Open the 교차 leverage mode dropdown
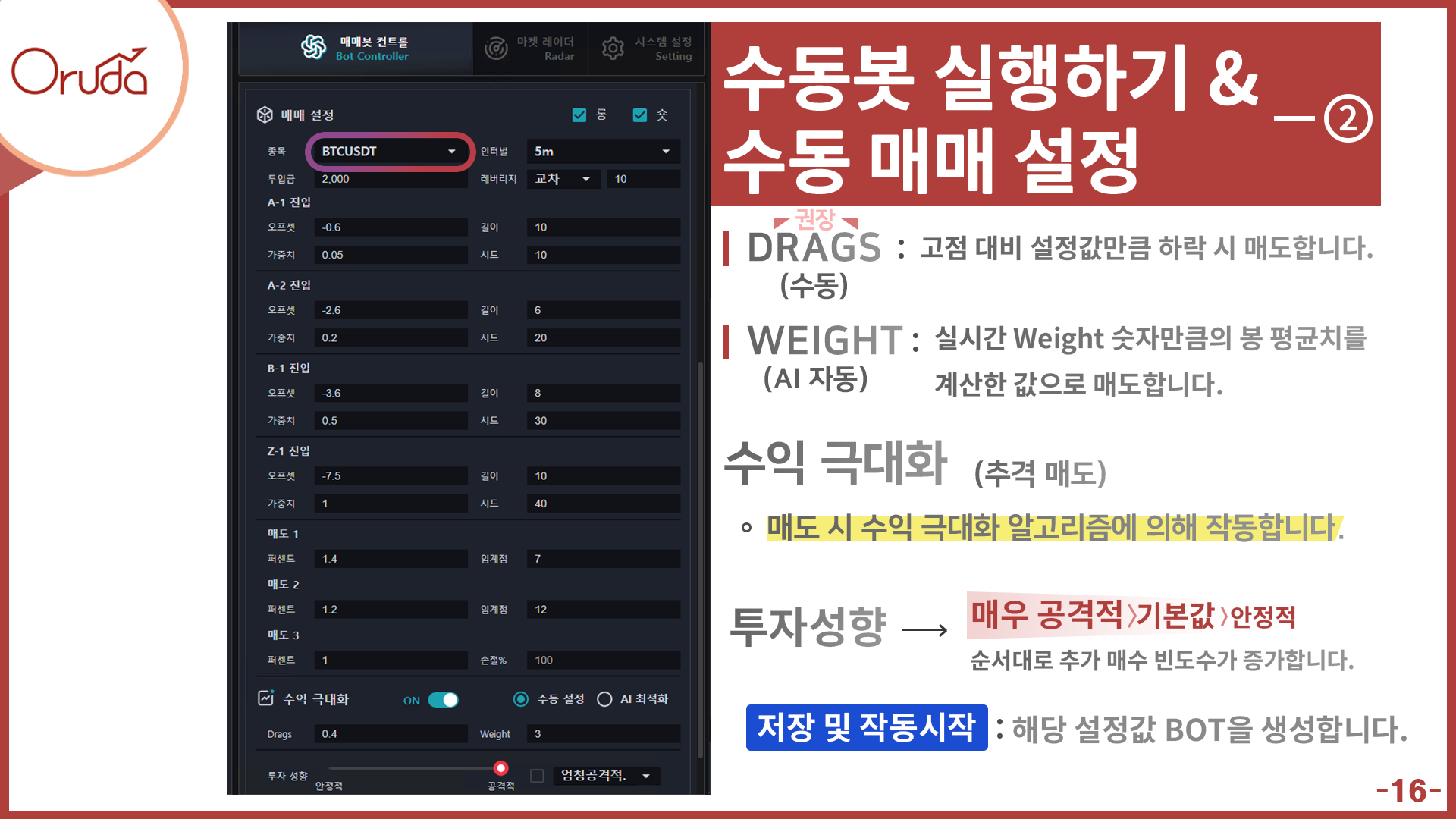1456x819 pixels. point(563,179)
